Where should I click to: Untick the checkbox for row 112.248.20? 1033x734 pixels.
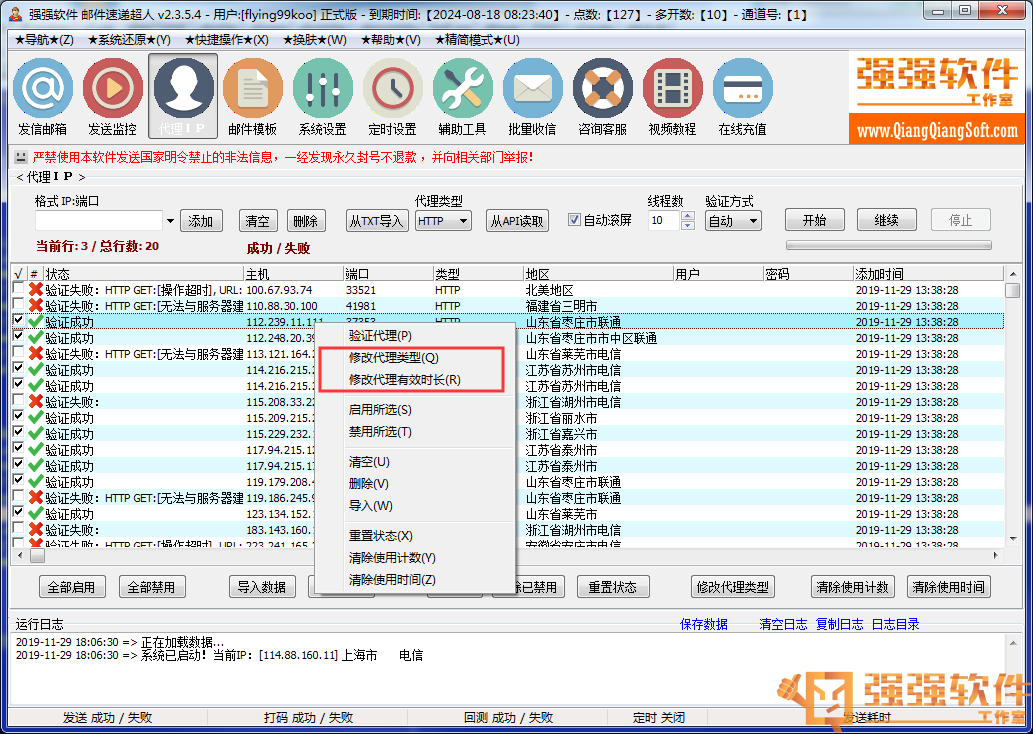point(18,337)
